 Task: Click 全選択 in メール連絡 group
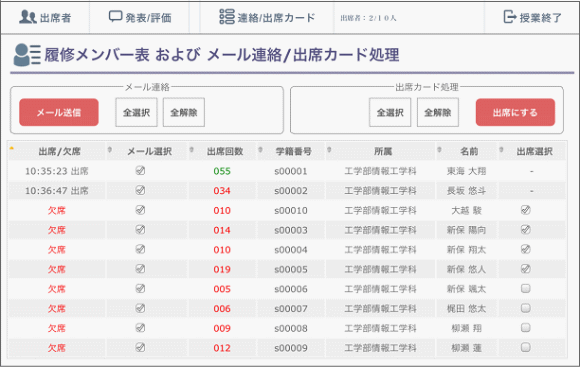[x=136, y=112]
